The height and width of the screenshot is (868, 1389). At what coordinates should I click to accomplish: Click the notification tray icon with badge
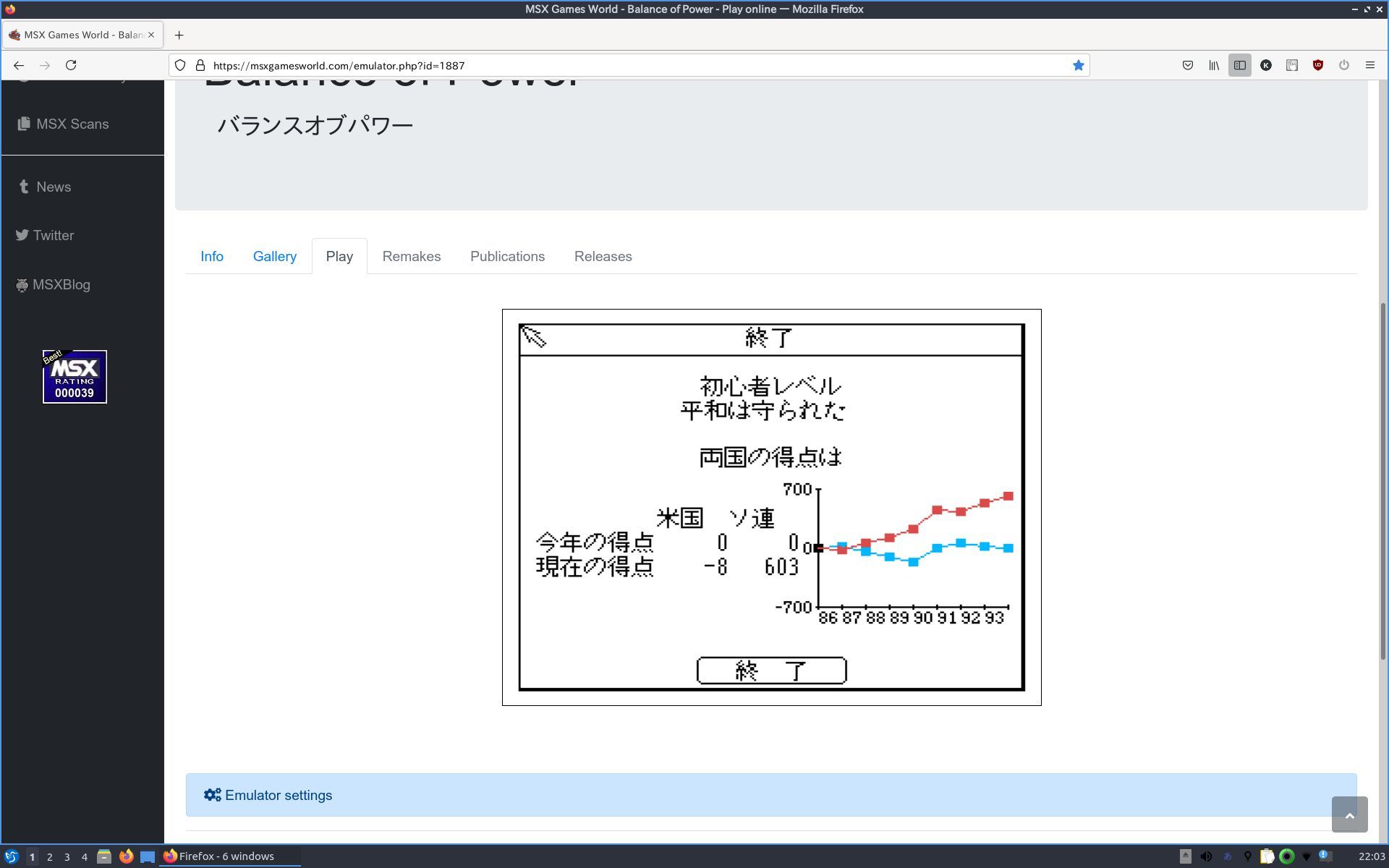1325,856
